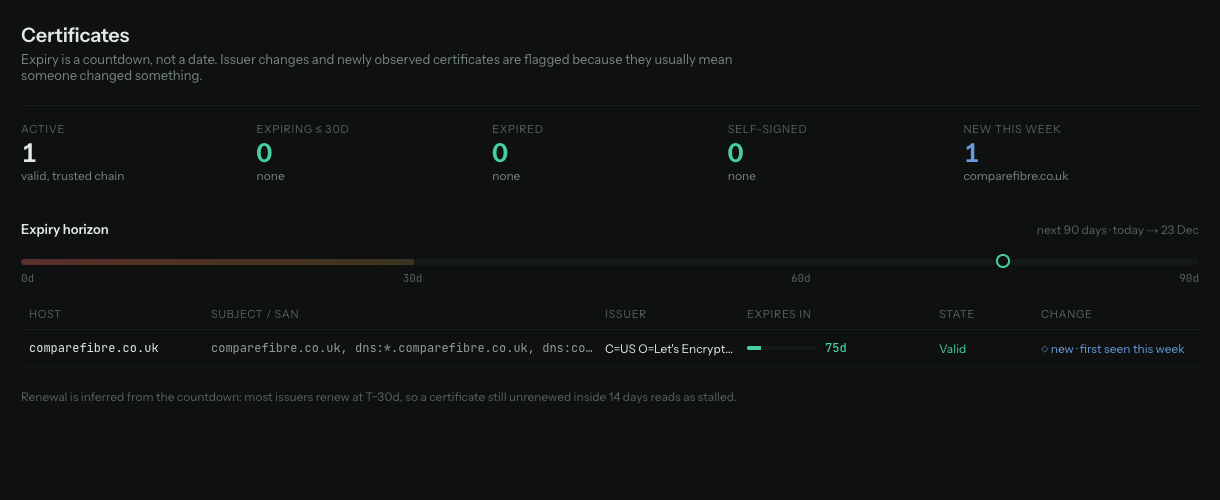The width and height of the screenshot is (1220, 500).
Task: Click the 30d tick label on horizon
Action: point(413,278)
